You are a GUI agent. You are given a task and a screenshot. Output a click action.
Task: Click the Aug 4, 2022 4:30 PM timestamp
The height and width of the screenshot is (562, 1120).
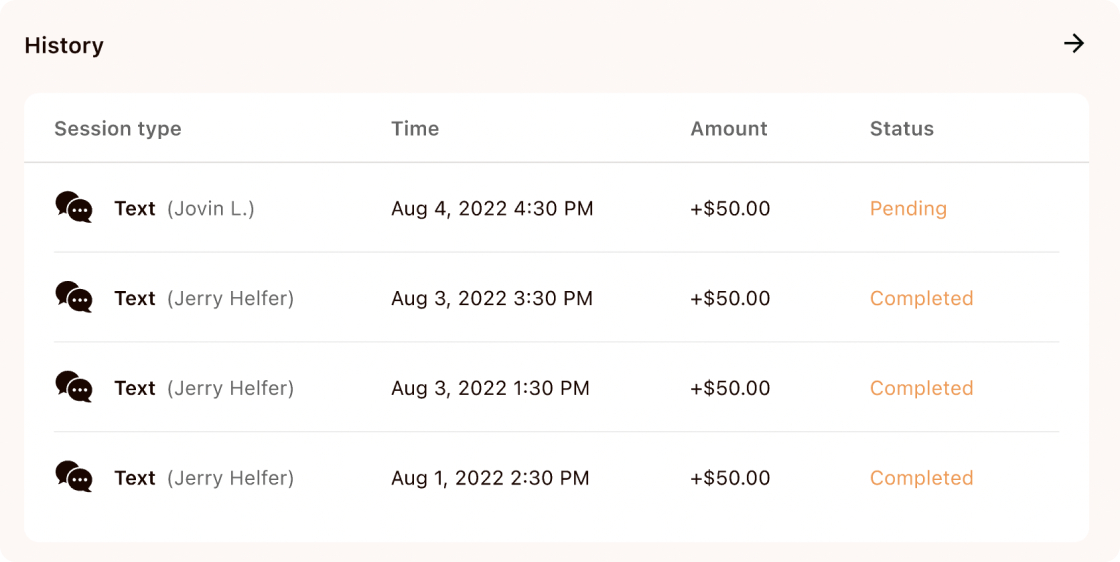click(x=492, y=209)
